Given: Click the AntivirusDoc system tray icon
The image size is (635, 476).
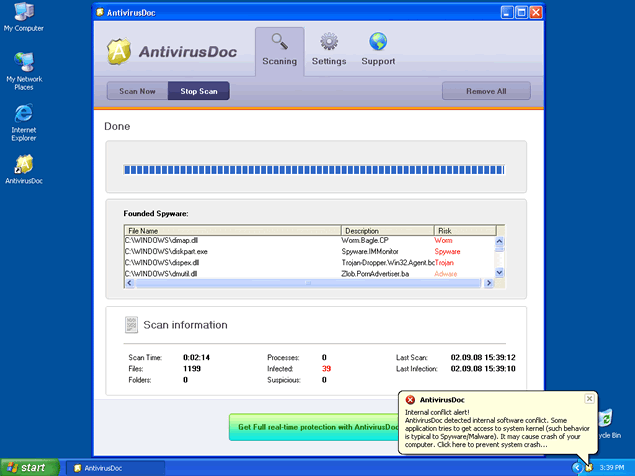Looking at the screenshot, I should coord(589,467).
